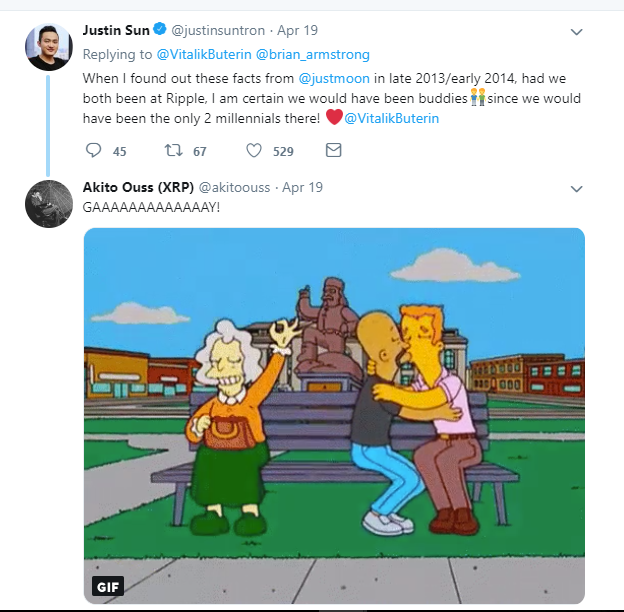
Task: Expand Akito Ouss tweet options chevron
Action: [x=576, y=188]
